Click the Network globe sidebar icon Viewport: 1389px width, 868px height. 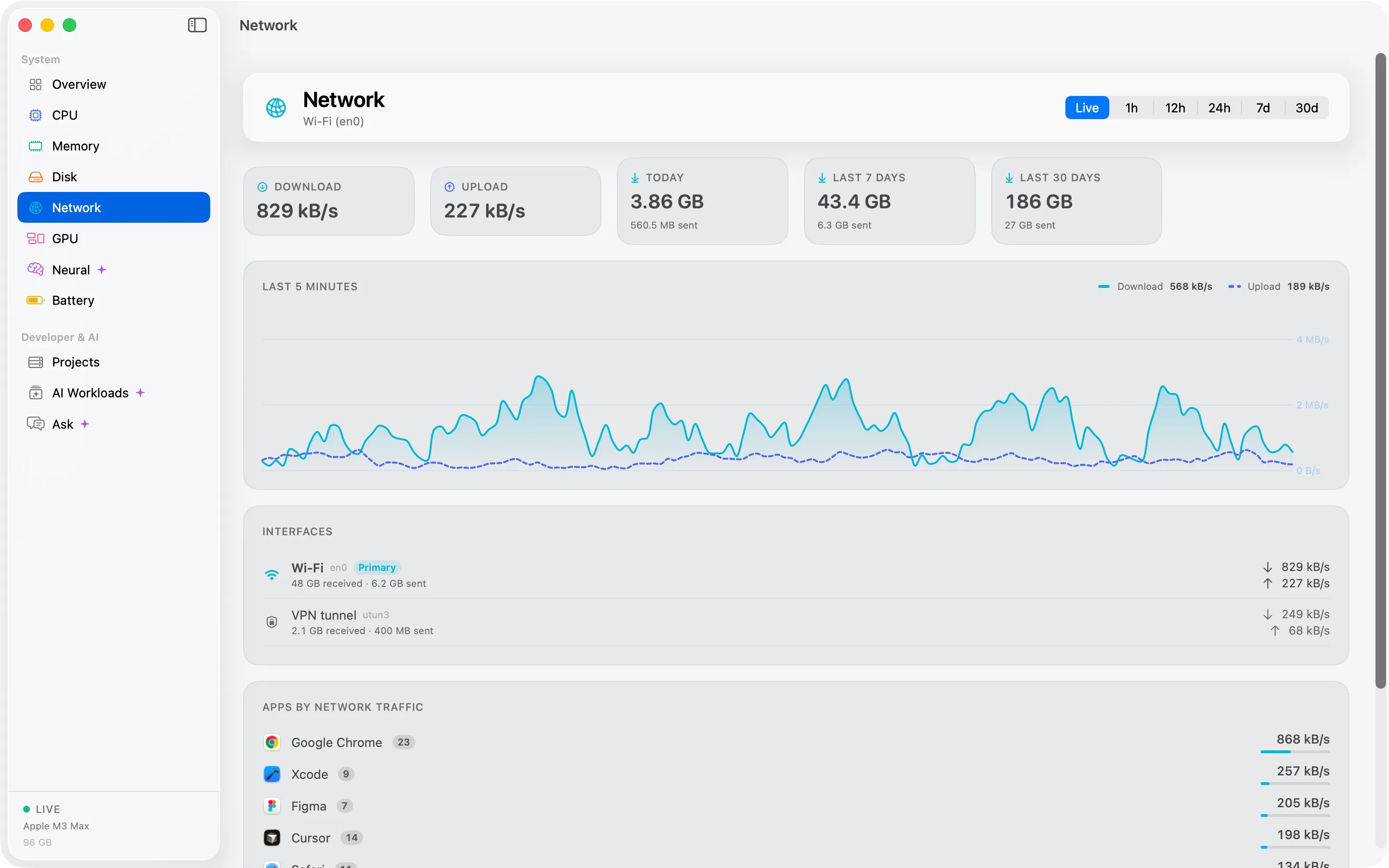click(36, 208)
